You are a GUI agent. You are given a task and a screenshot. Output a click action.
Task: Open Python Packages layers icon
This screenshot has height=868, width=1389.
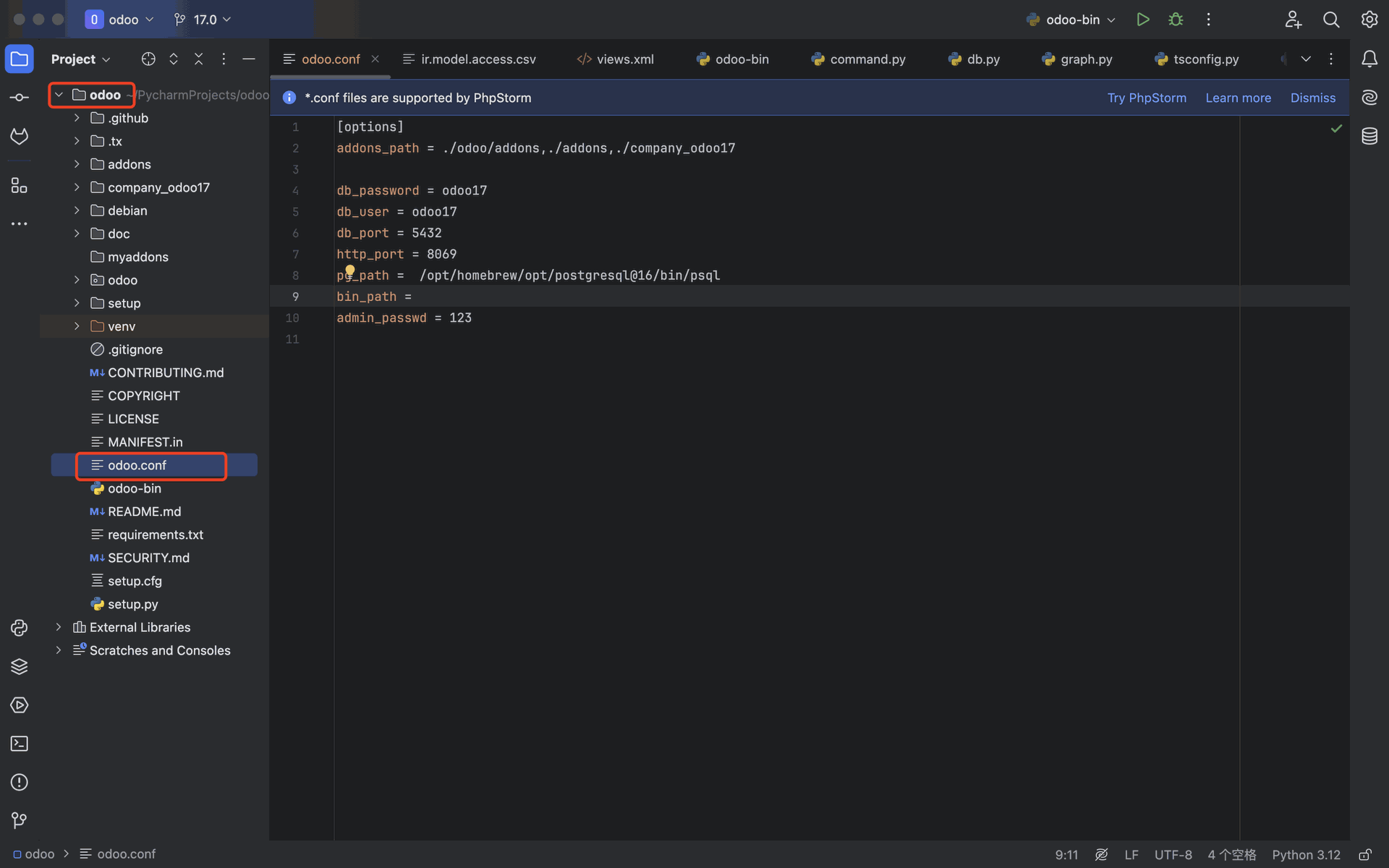click(x=20, y=666)
